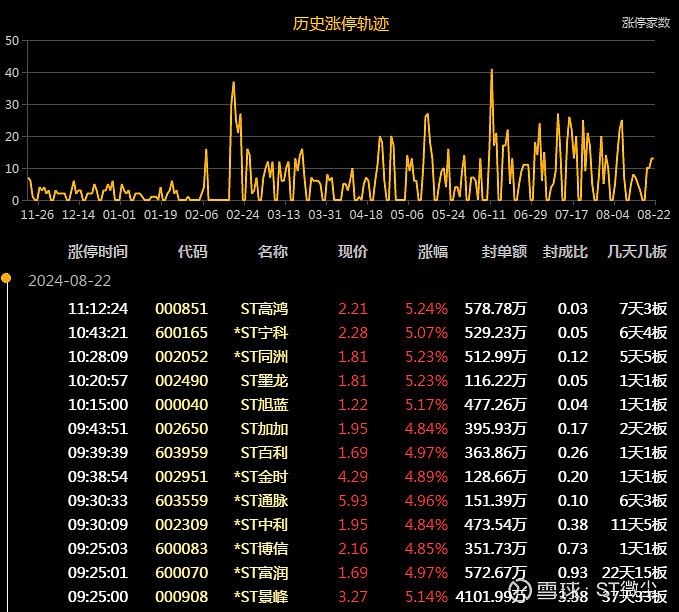Select the *ST金时 stock name
Viewport: 679px width, 612px height.
[x=260, y=476]
